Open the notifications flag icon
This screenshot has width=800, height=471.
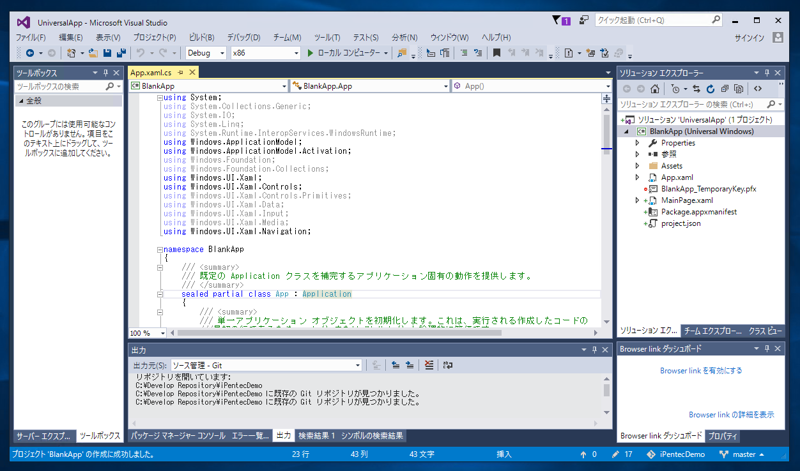[x=556, y=20]
